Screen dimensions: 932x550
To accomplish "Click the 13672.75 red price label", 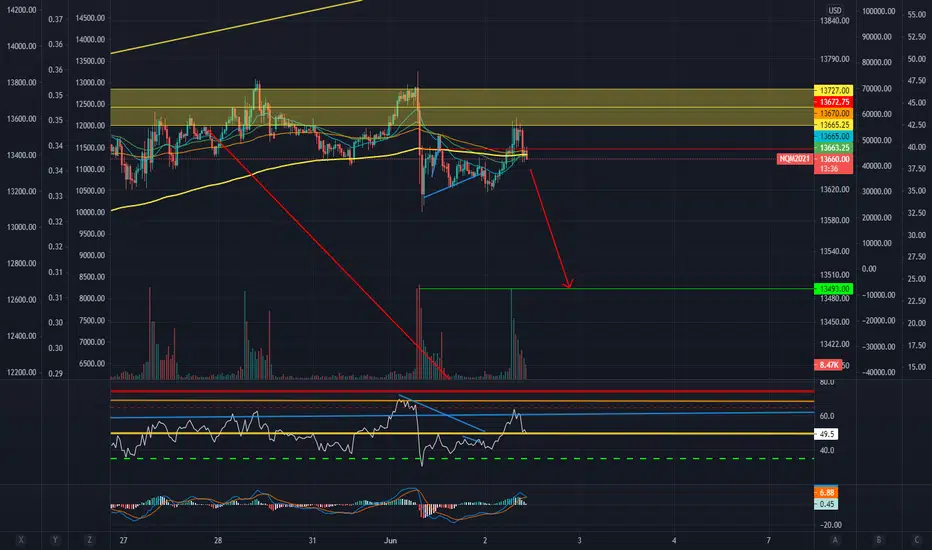I will 833,102.
